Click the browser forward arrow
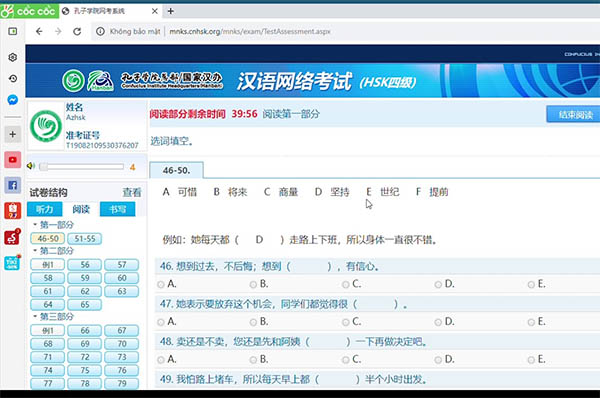This screenshot has width=600, height=398. click(58, 31)
